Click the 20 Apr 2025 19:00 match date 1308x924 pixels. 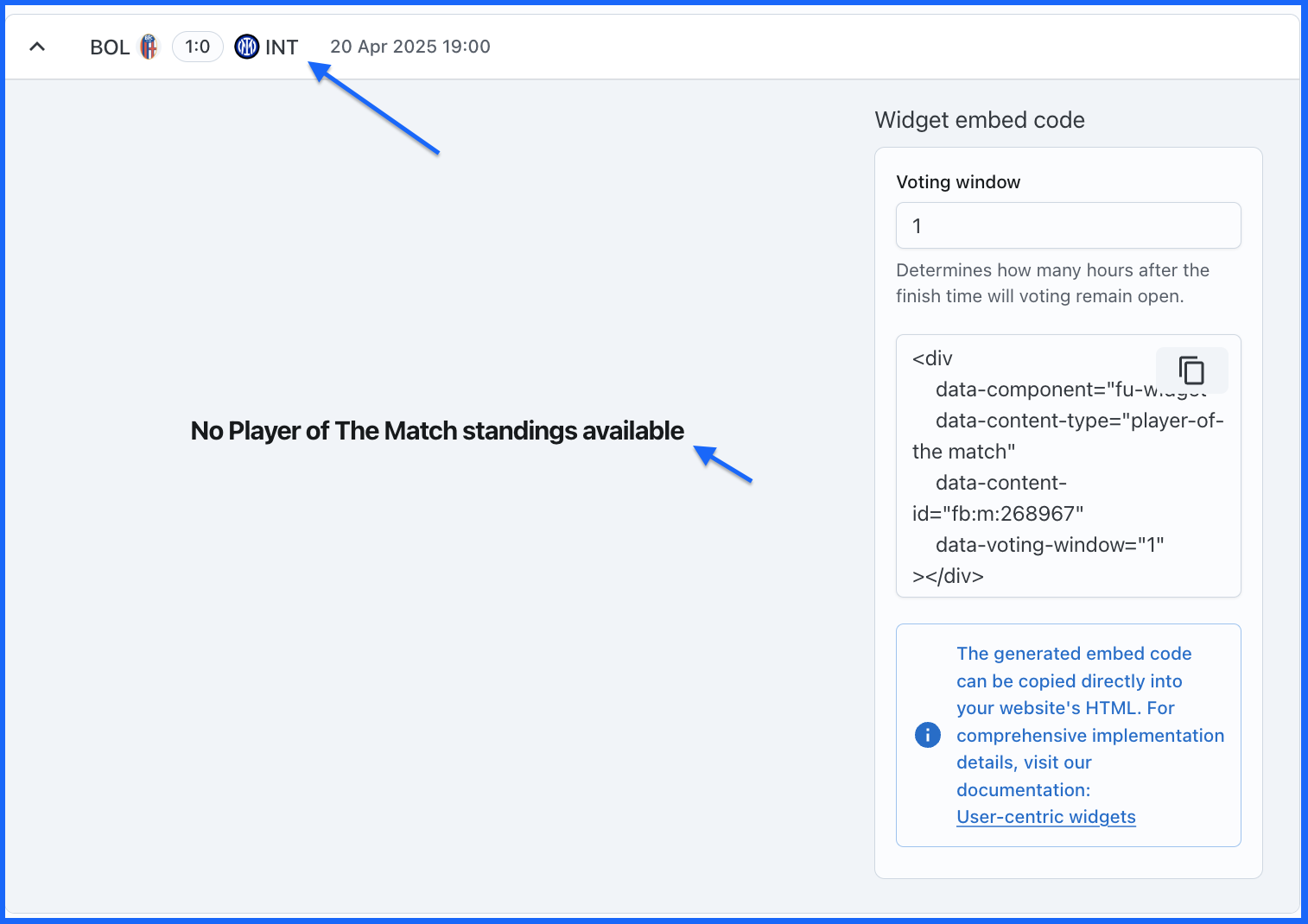(410, 47)
